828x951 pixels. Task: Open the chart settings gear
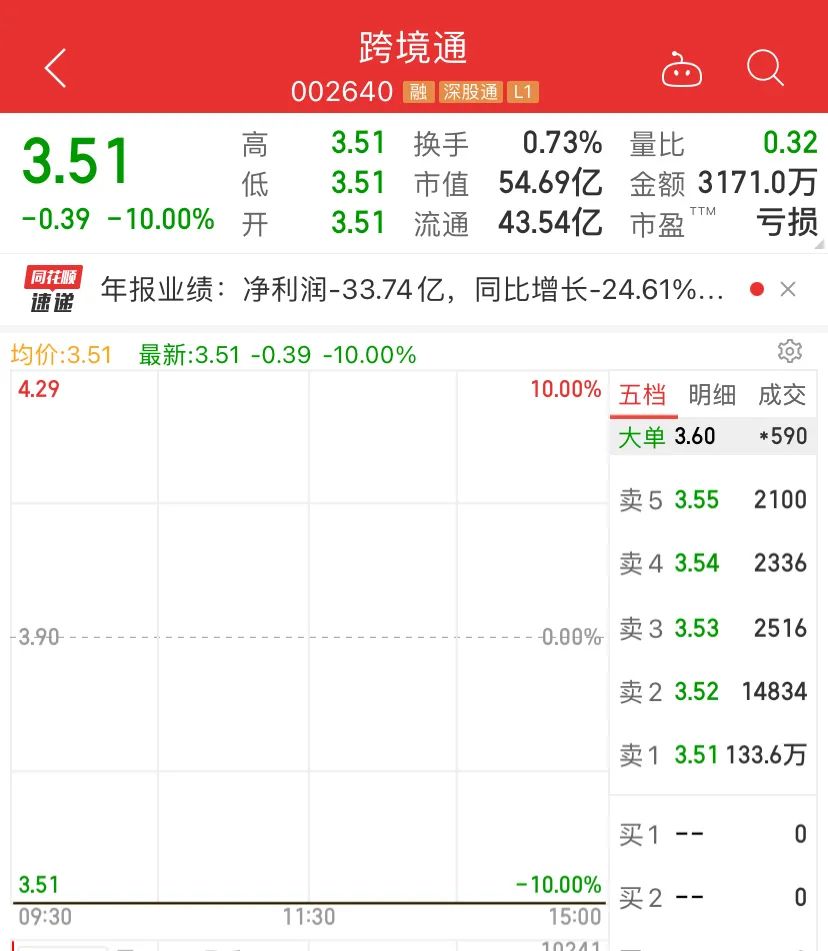[x=790, y=351]
